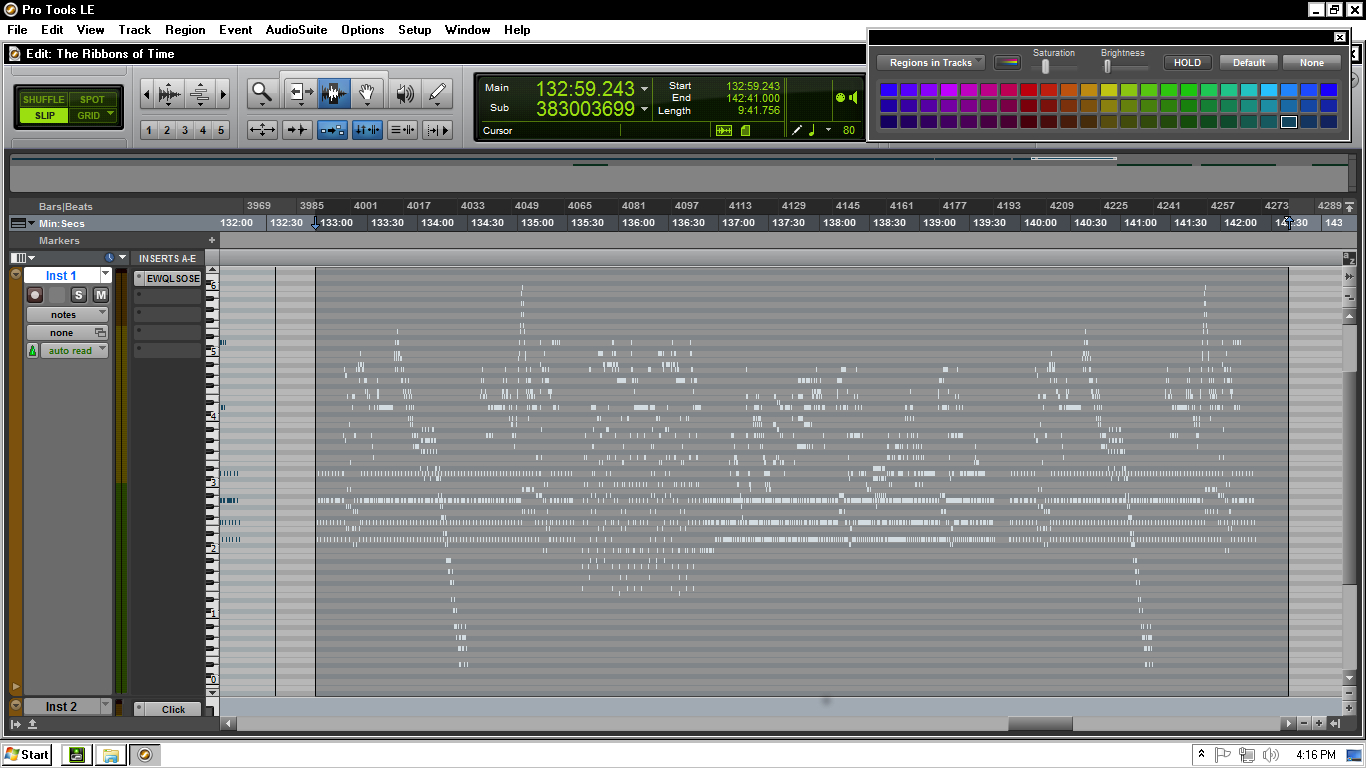Image resolution: width=1366 pixels, height=768 pixels.
Task: Open the AudioSuite menu
Action: coord(296,30)
